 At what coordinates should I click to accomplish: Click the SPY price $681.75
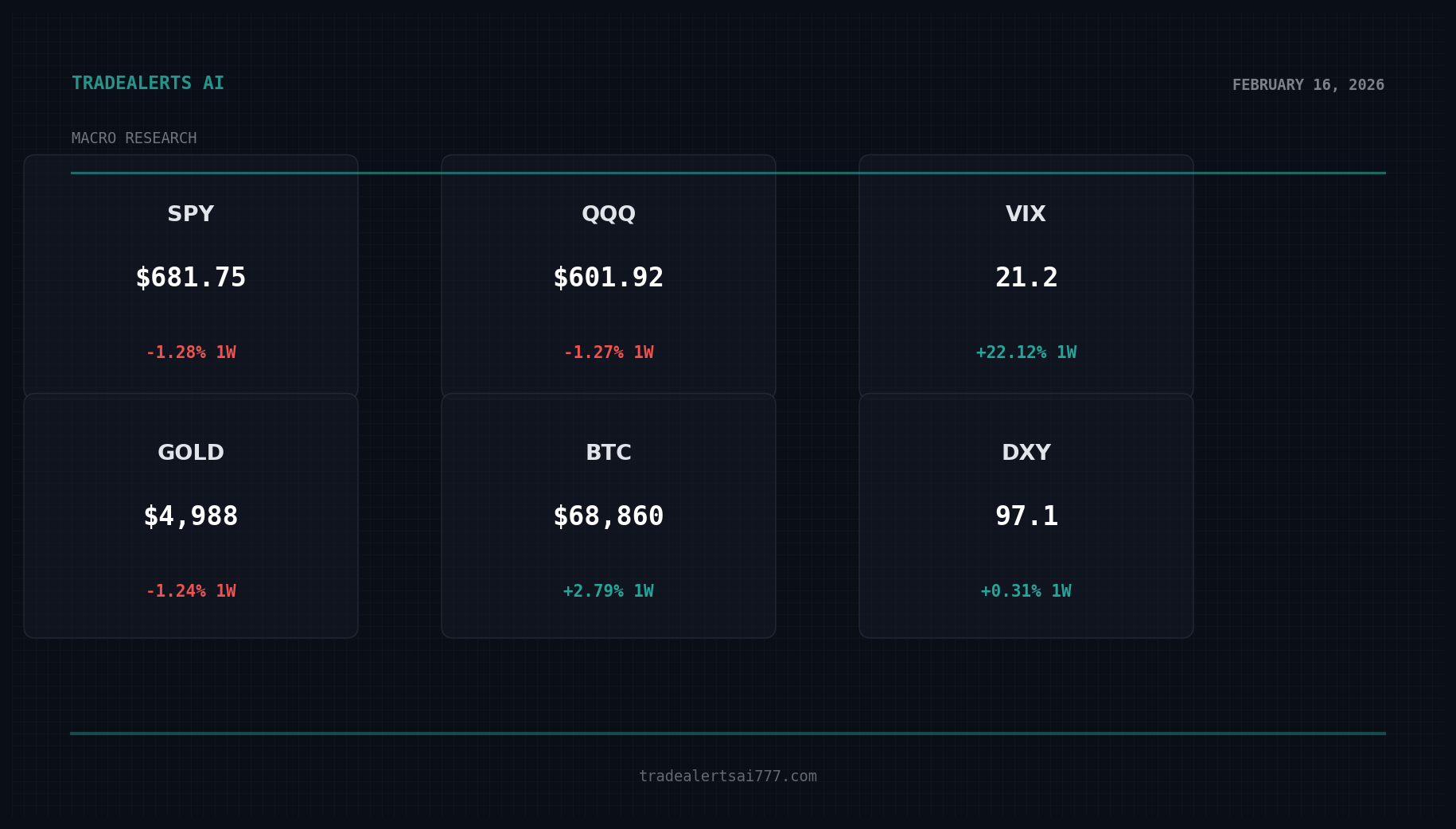tap(191, 278)
